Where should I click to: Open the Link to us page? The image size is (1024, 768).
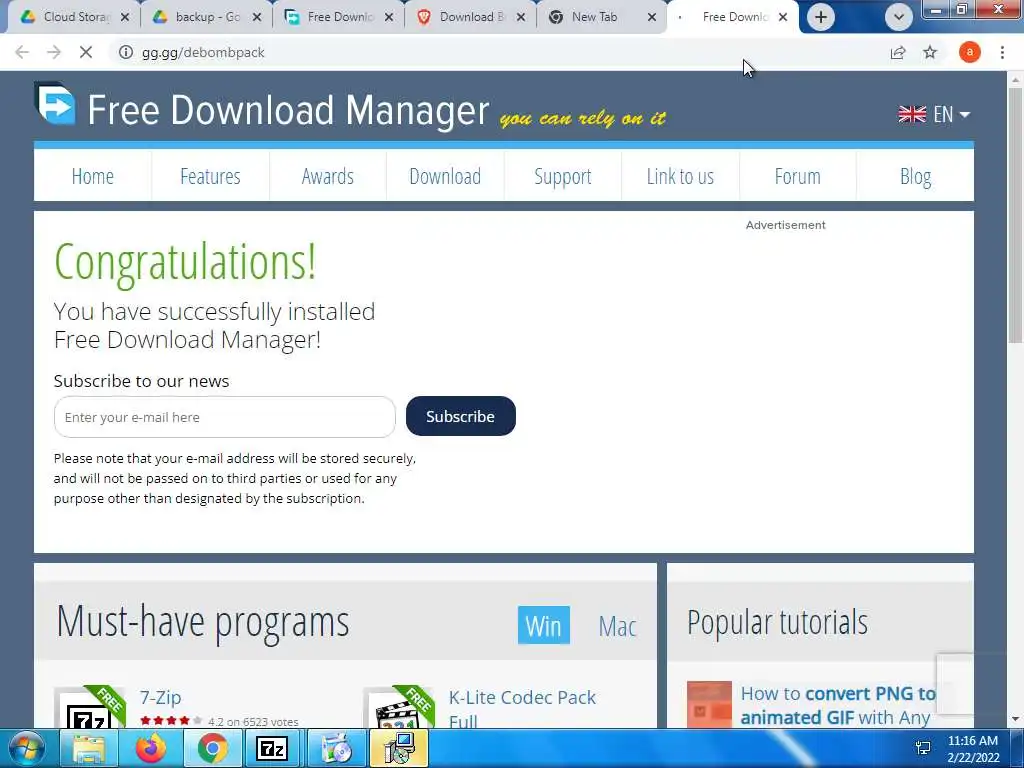[680, 176]
